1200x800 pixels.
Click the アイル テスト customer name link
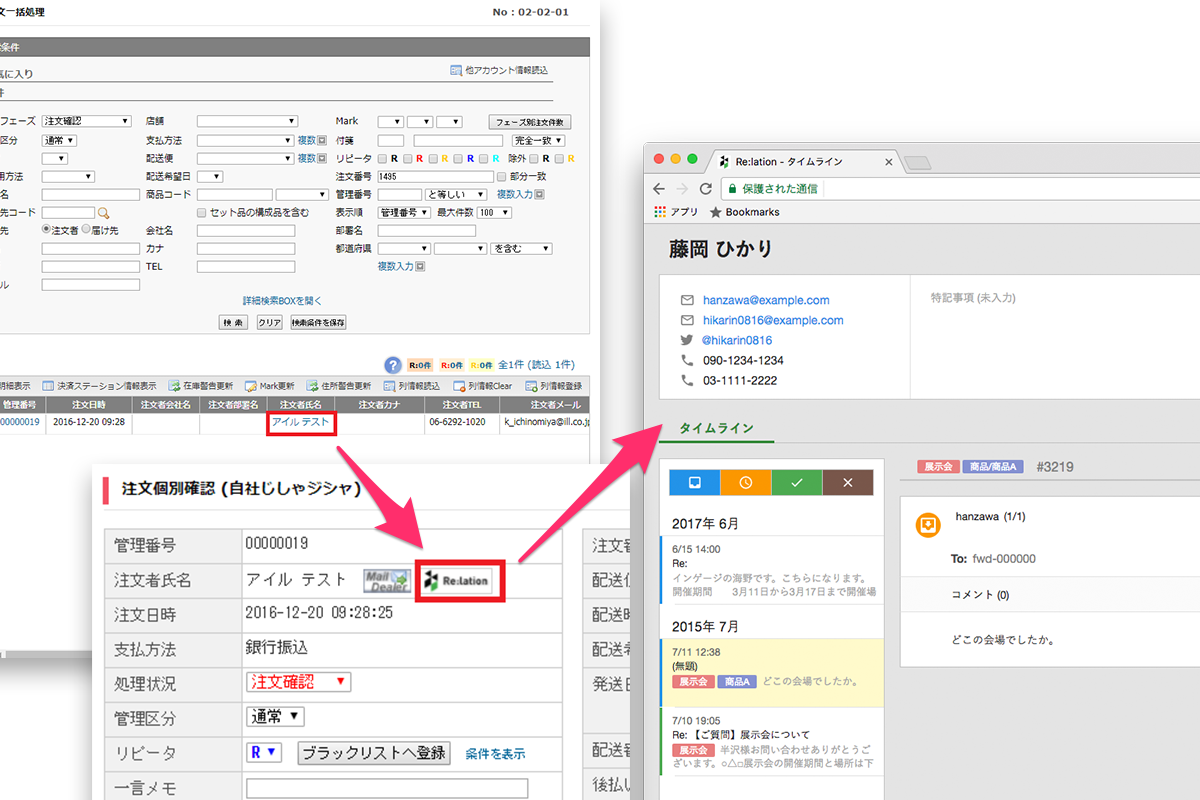point(300,423)
